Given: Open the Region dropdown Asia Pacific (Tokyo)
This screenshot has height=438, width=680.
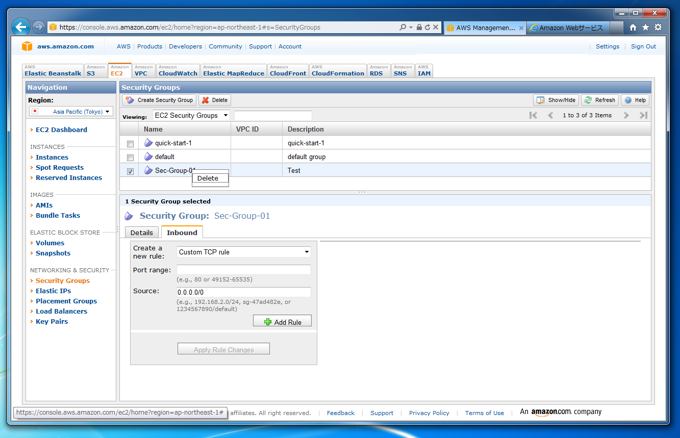Looking at the screenshot, I should click(x=71, y=111).
